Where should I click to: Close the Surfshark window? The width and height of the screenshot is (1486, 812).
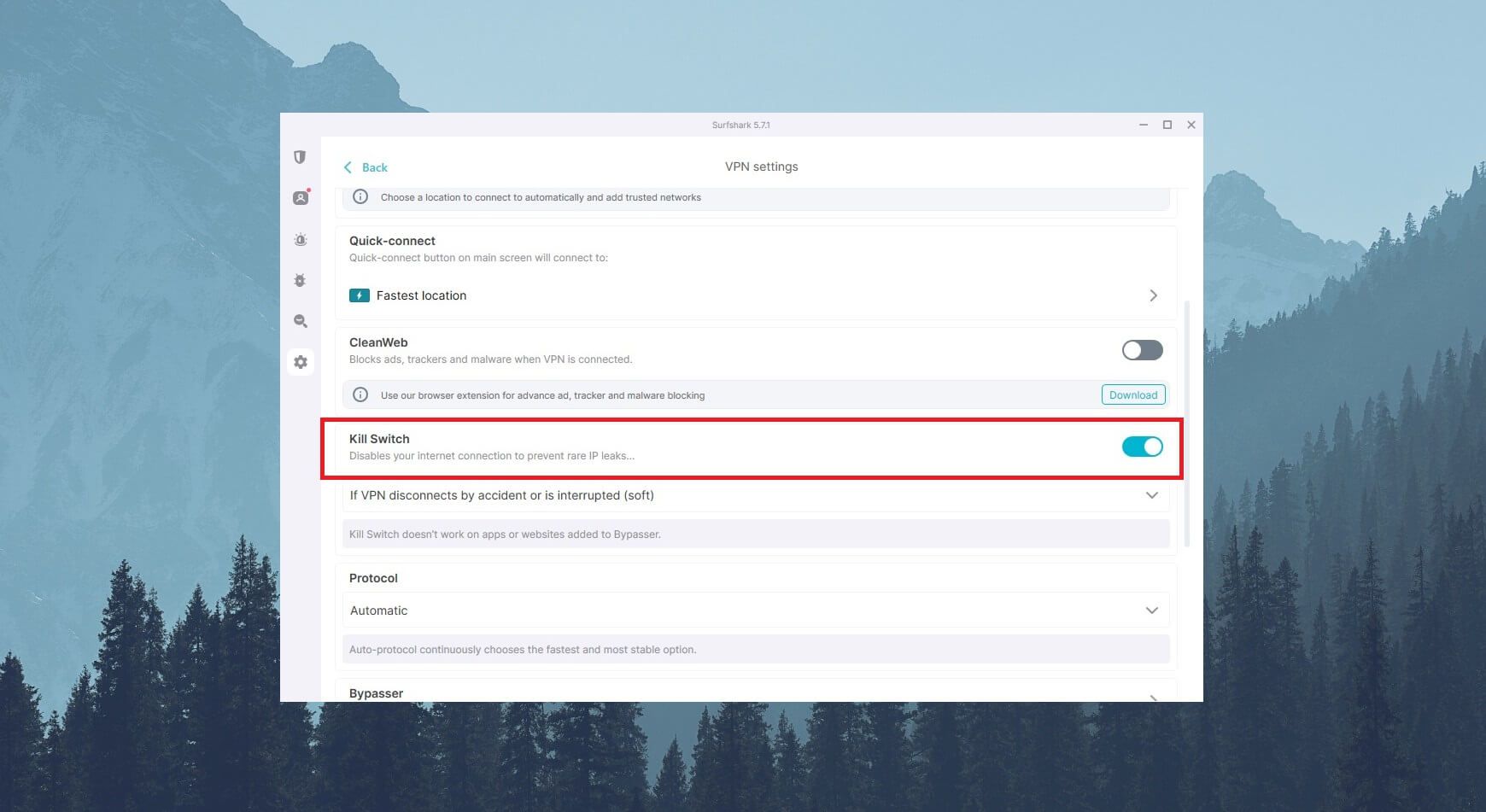(x=1191, y=125)
